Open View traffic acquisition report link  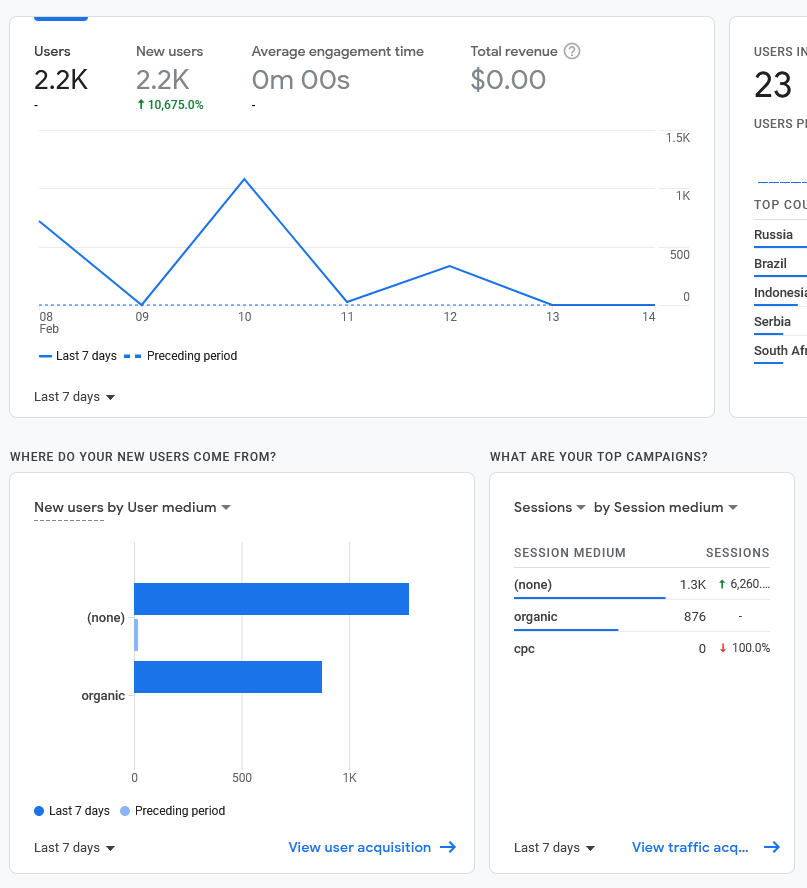point(690,847)
